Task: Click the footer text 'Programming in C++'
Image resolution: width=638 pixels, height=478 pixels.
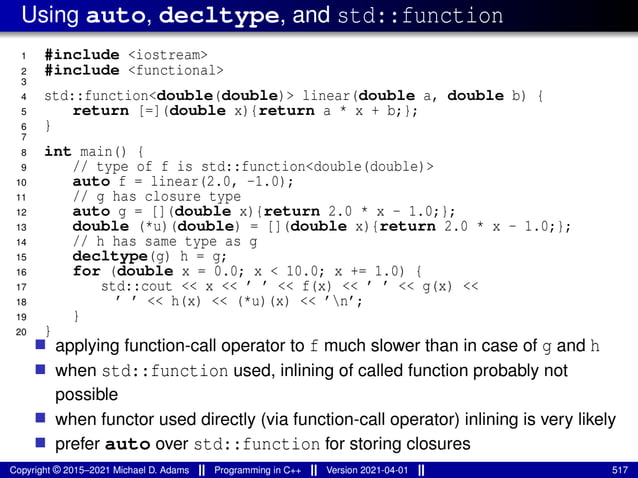Action: point(258,470)
